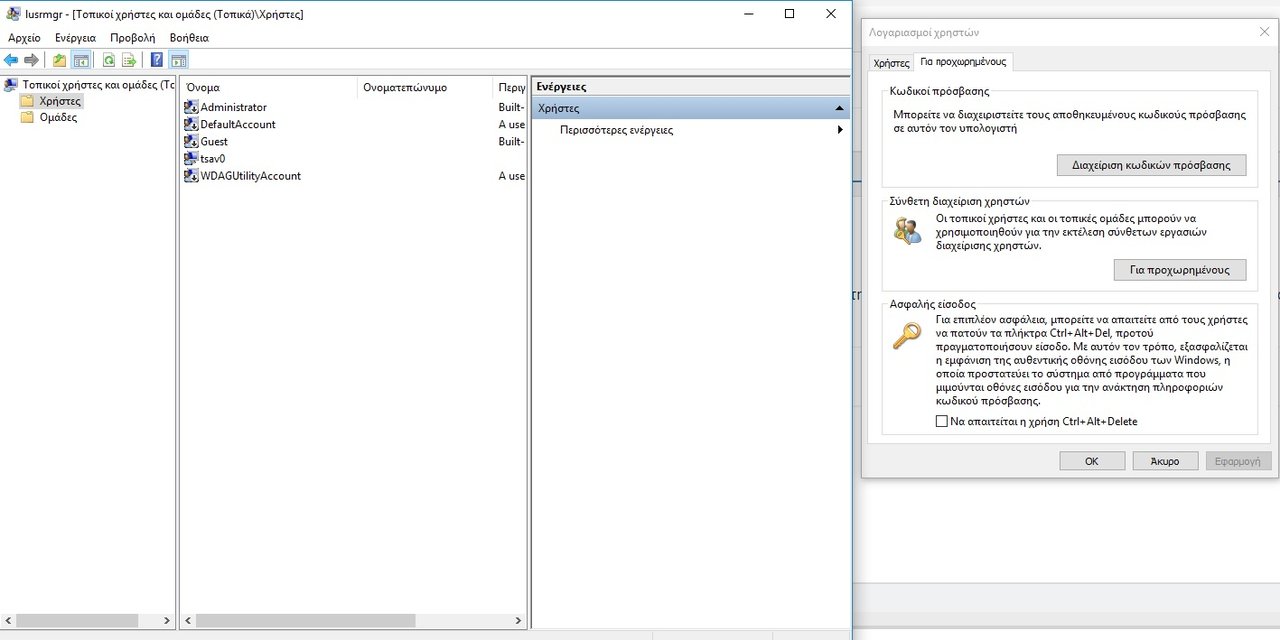Open the Ενέργεια menu
This screenshot has height=640, width=1280.
click(x=75, y=37)
